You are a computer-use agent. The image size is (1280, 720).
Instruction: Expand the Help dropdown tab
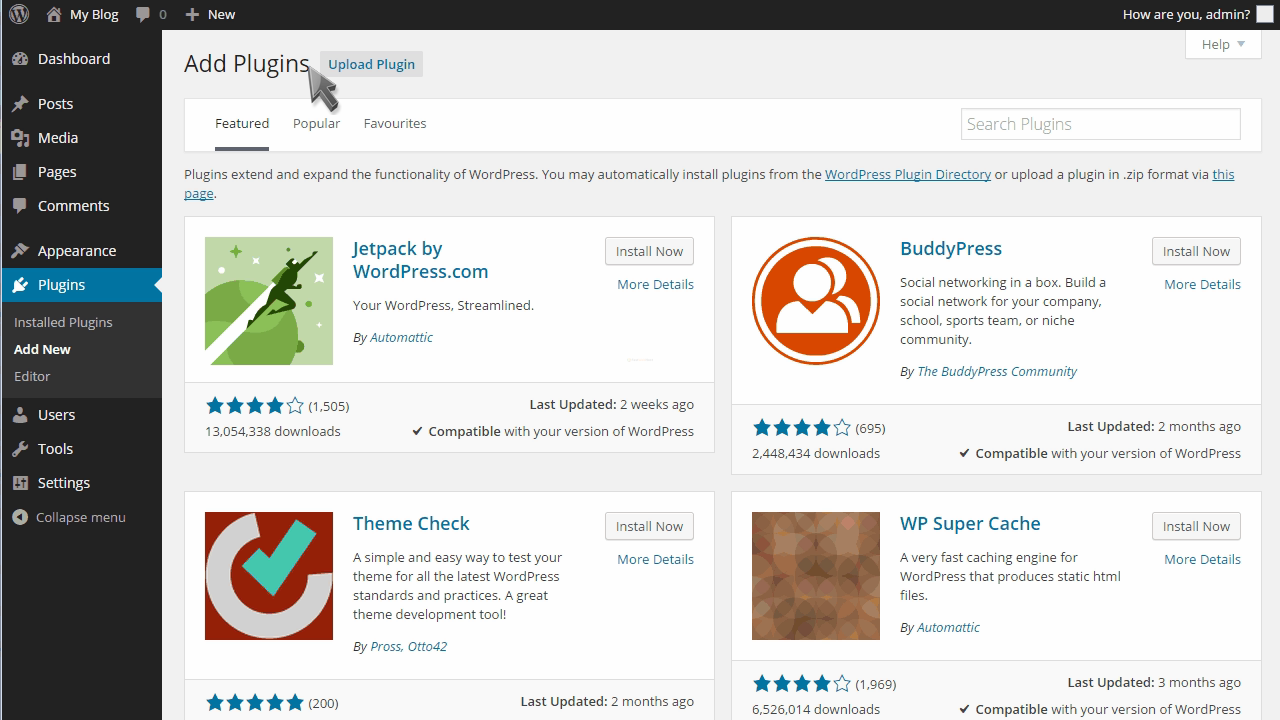(x=1223, y=44)
